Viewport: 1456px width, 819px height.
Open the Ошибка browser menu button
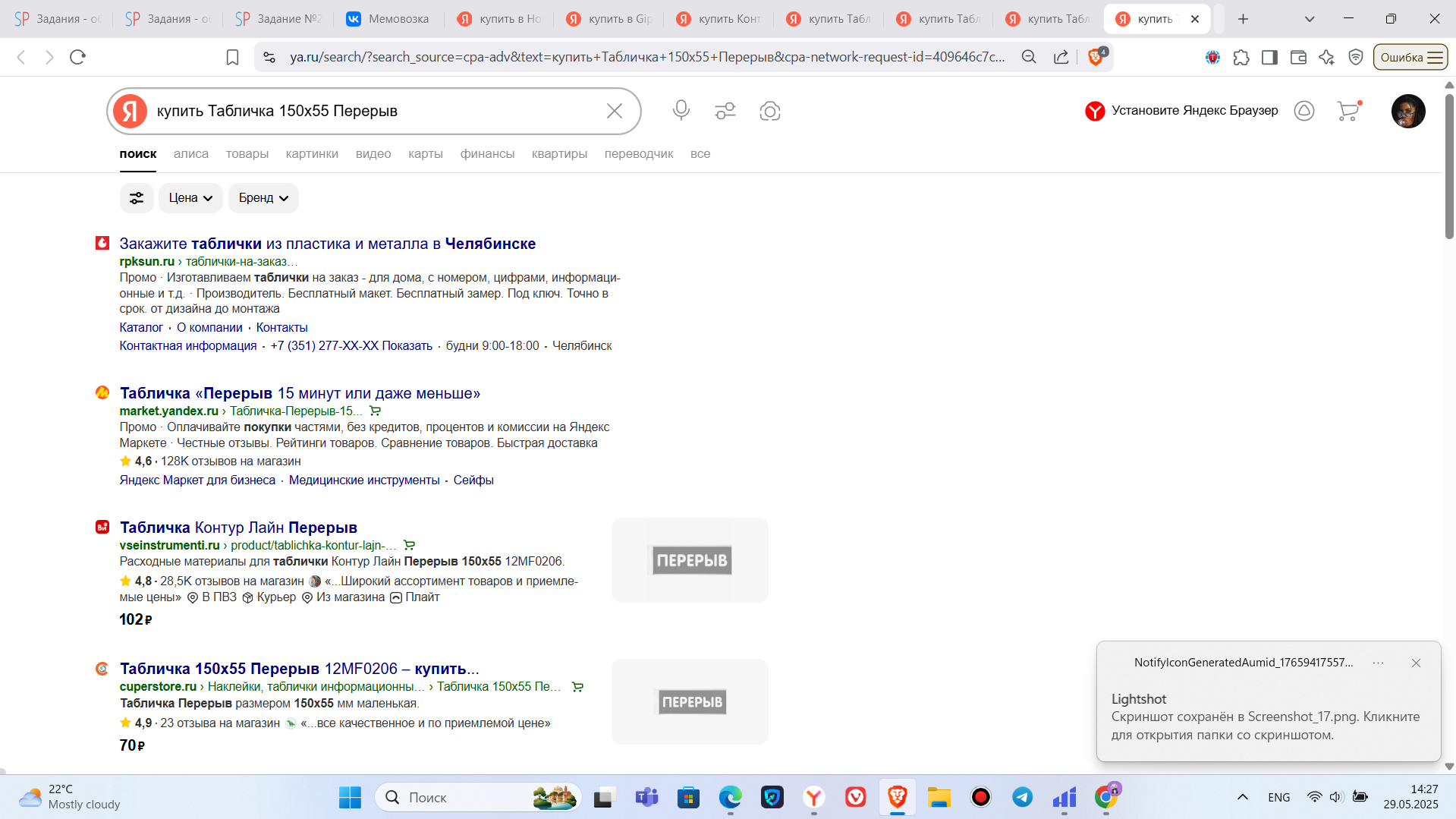click(1410, 57)
